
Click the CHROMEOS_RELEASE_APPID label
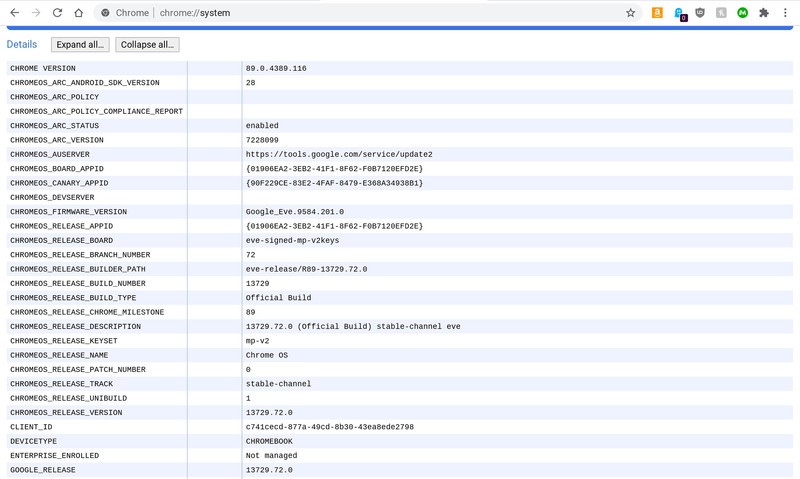(62, 226)
